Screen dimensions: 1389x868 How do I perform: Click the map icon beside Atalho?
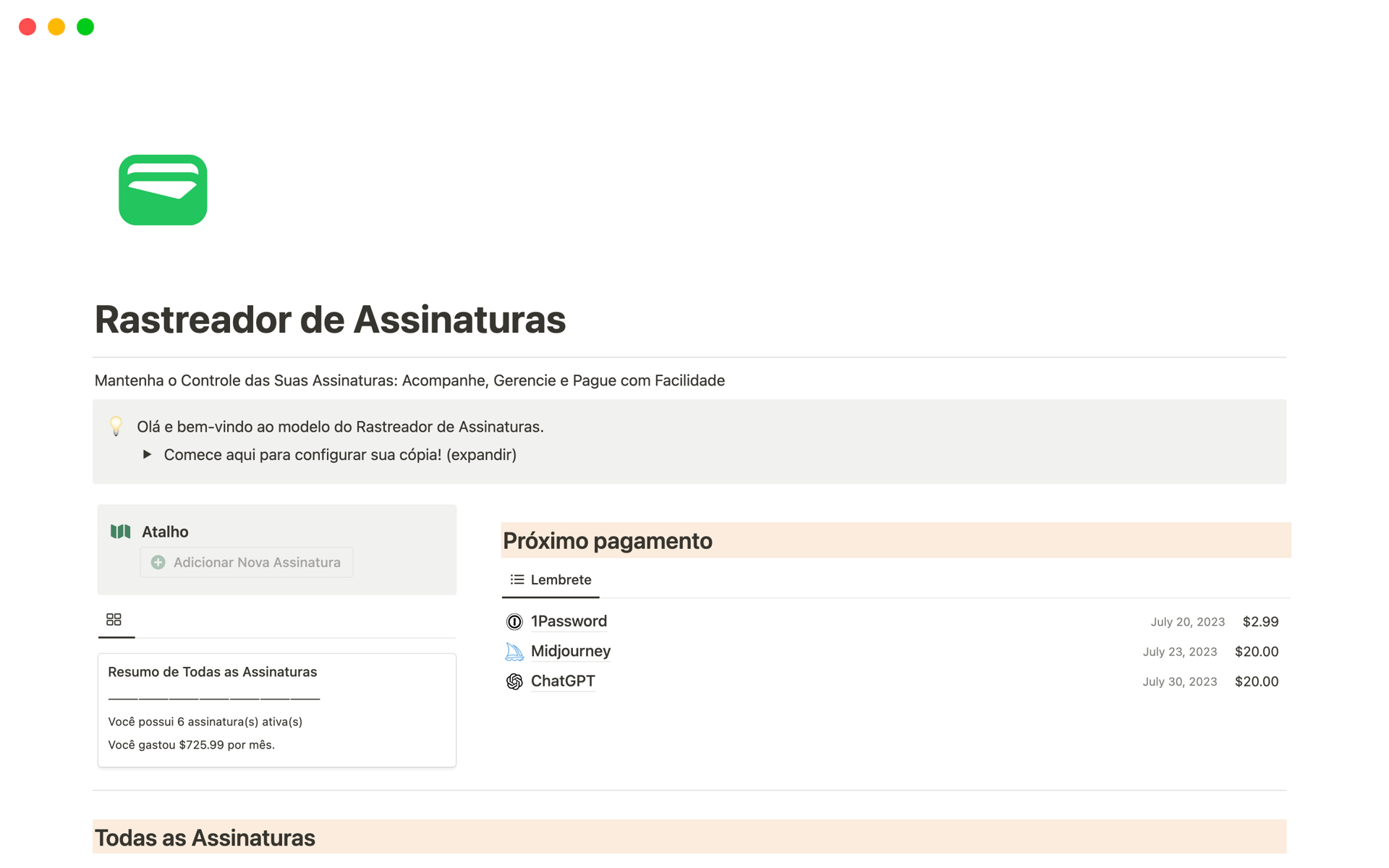click(x=120, y=532)
